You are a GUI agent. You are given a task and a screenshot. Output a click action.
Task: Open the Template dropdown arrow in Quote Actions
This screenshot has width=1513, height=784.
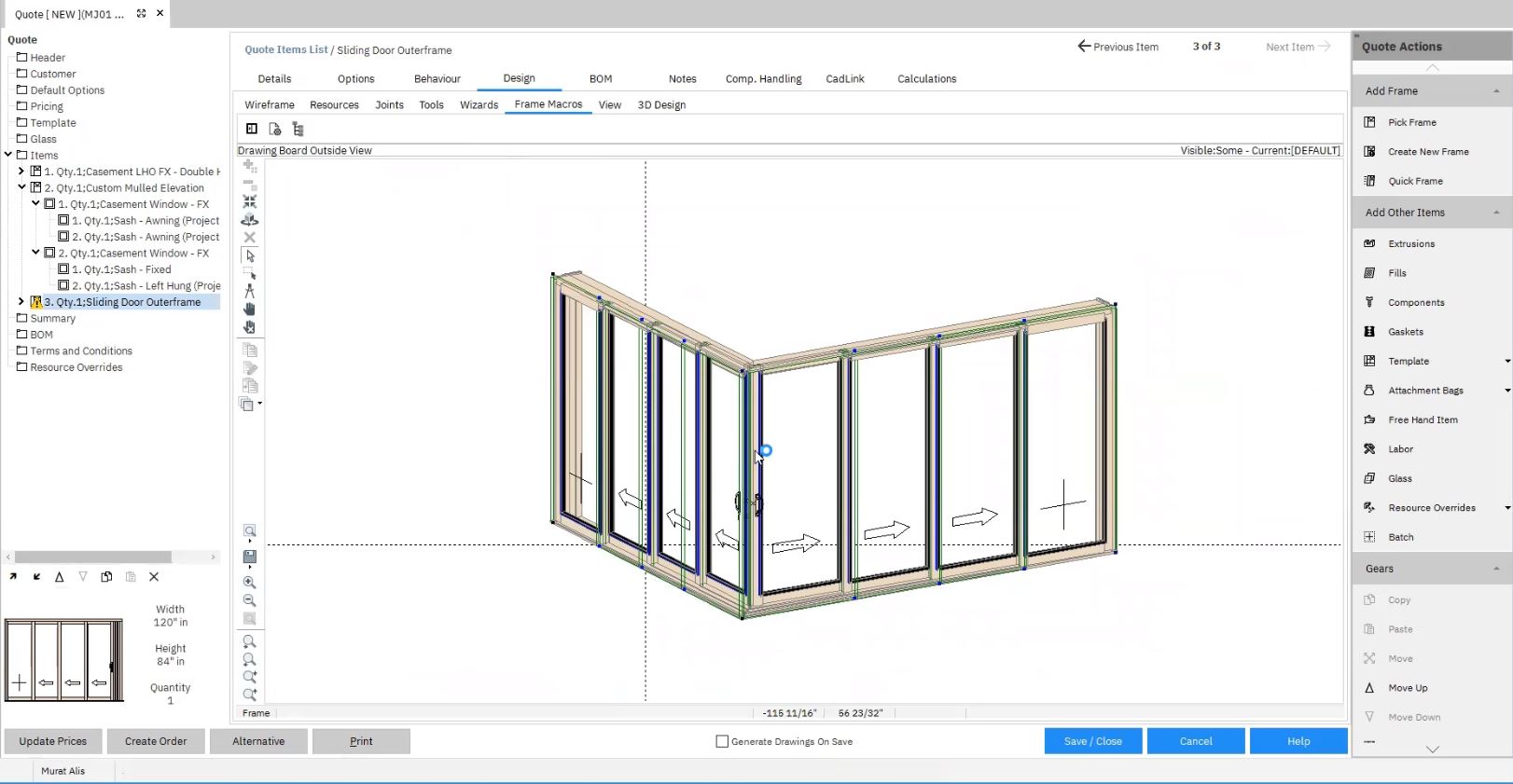(1507, 361)
